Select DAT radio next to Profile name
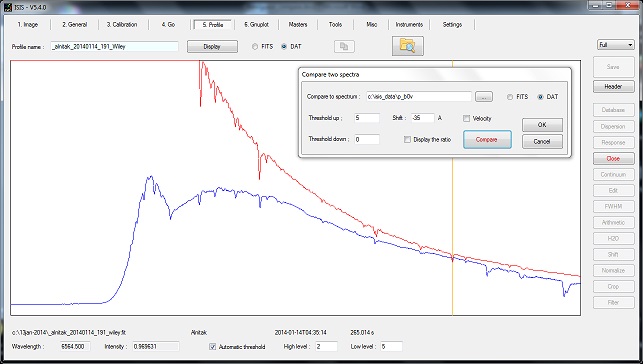643x364 pixels. (x=284, y=47)
